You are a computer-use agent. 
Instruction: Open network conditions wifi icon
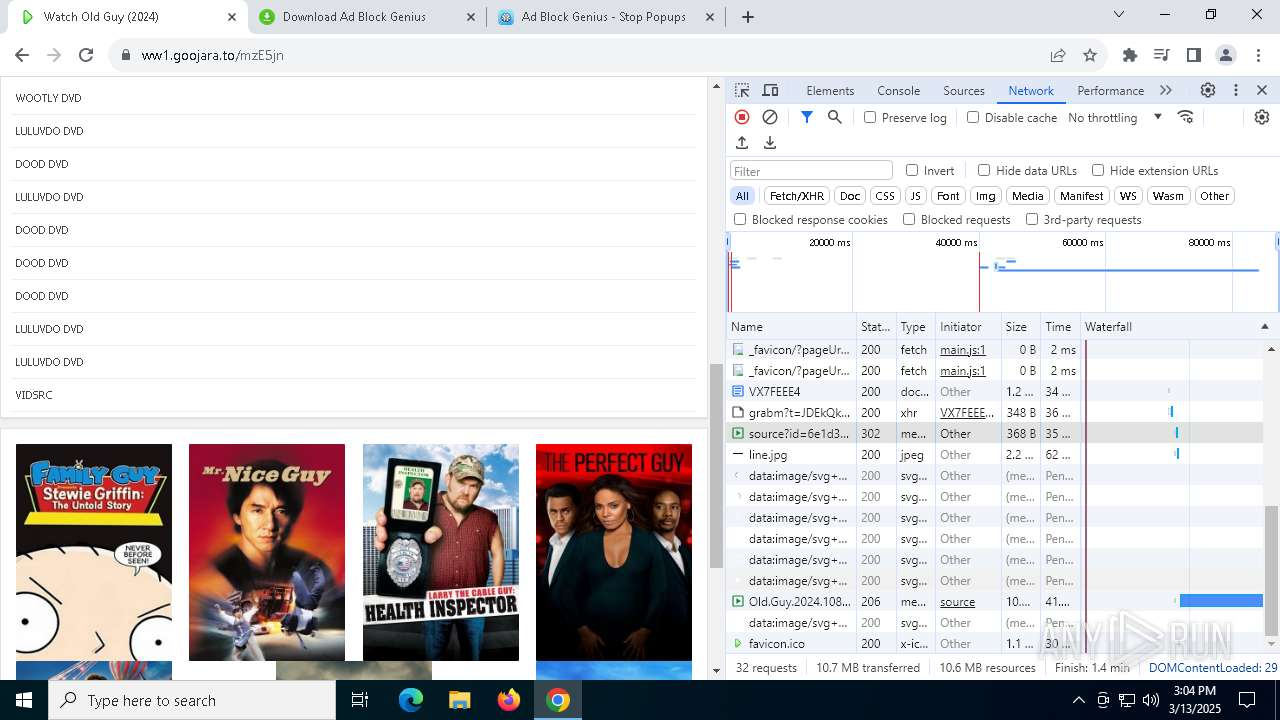tap(1186, 117)
